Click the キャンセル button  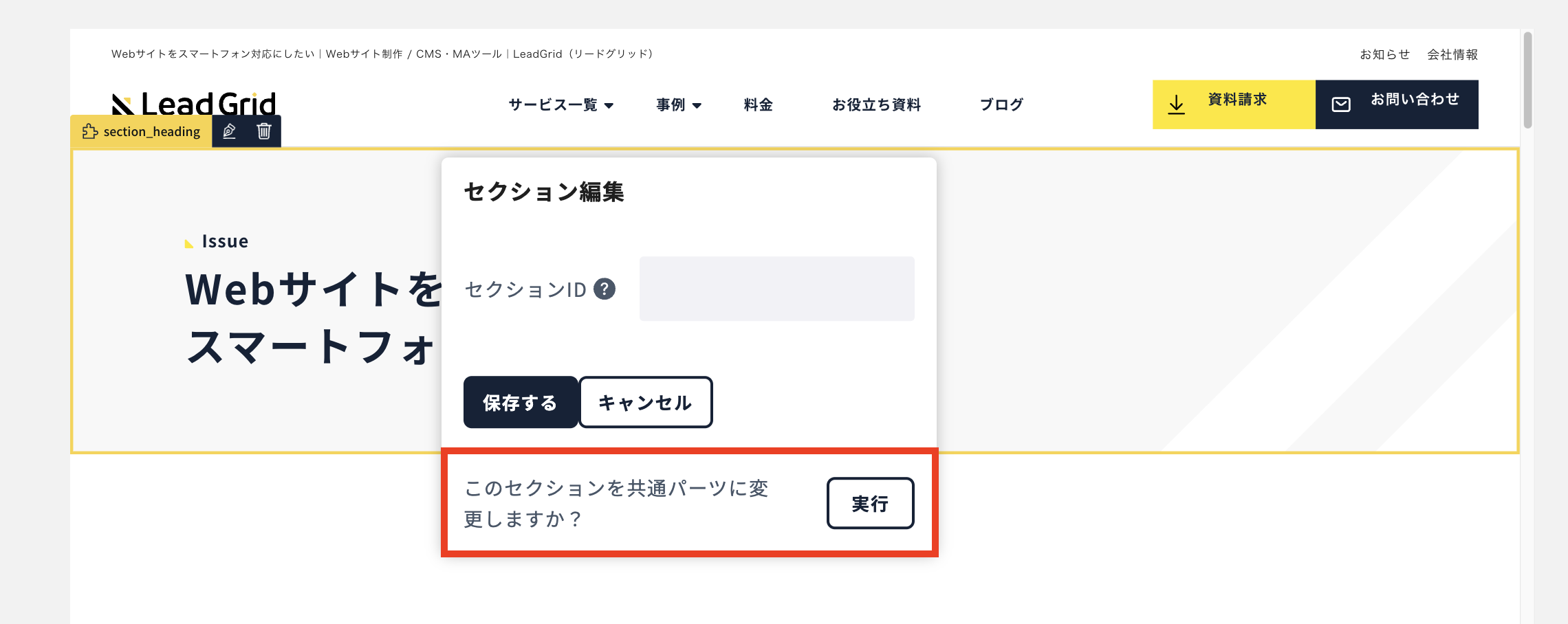[x=645, y=402]
